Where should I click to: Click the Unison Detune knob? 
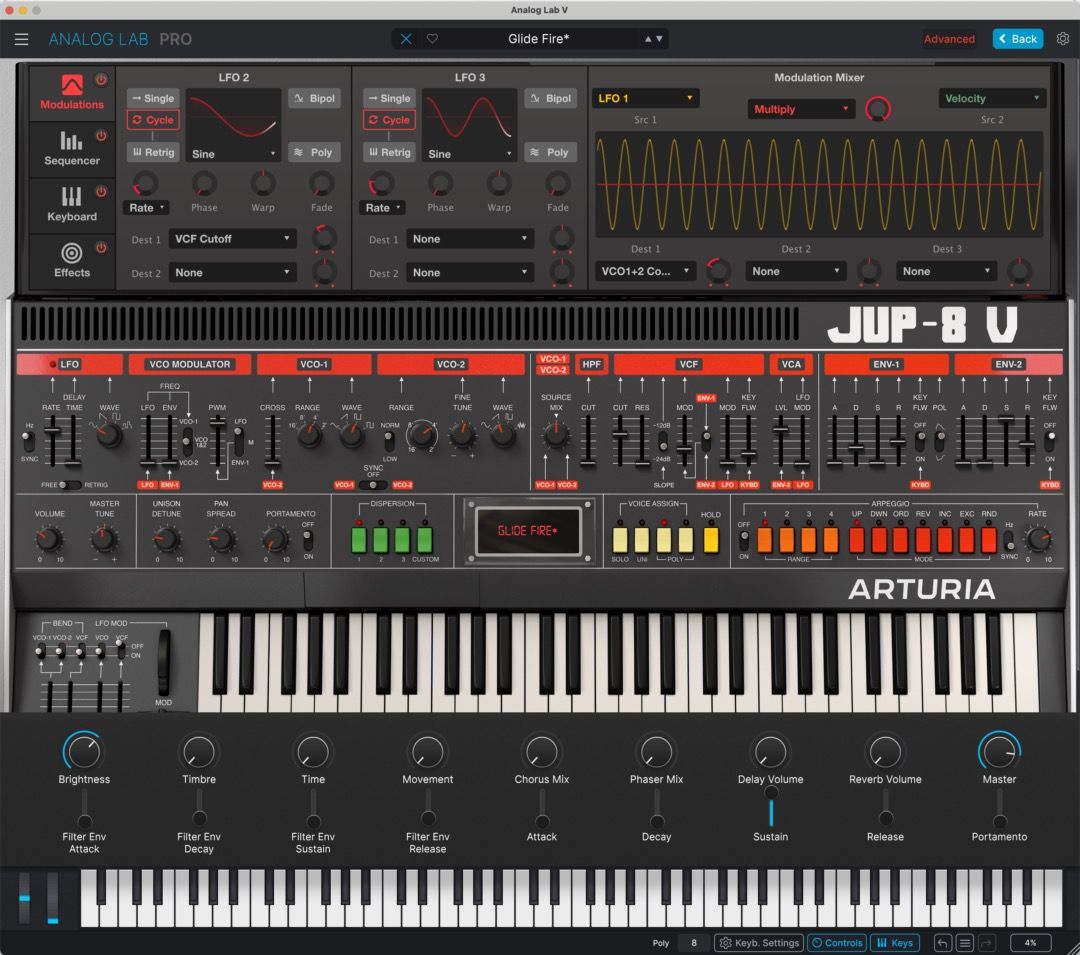[166, 539]
